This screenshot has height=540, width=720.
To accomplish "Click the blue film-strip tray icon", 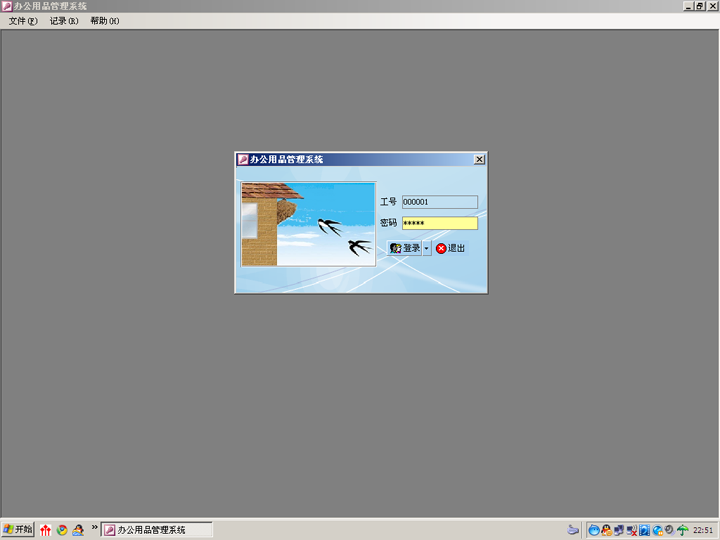I will (x=644, y=530).
